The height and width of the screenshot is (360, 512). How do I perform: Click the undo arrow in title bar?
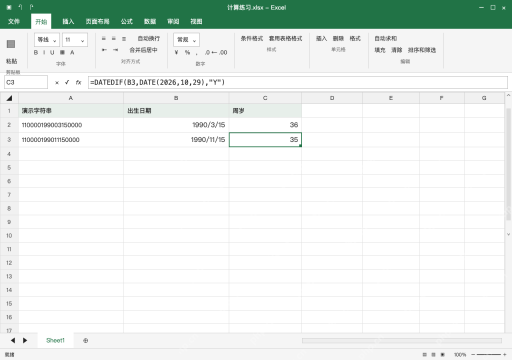[20, 7]
